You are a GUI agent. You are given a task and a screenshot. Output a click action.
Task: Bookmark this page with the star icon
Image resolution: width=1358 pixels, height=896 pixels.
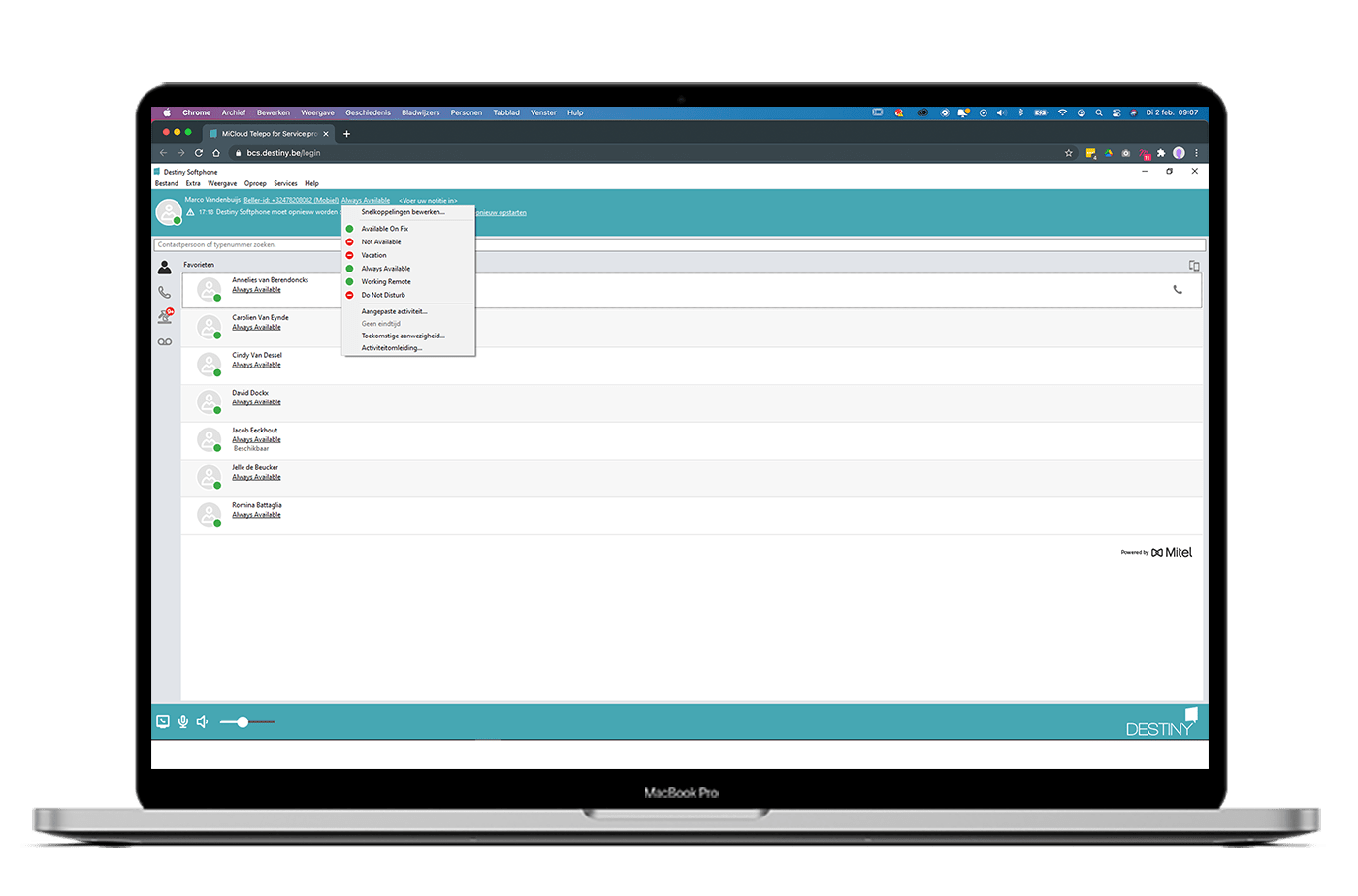1069,153
